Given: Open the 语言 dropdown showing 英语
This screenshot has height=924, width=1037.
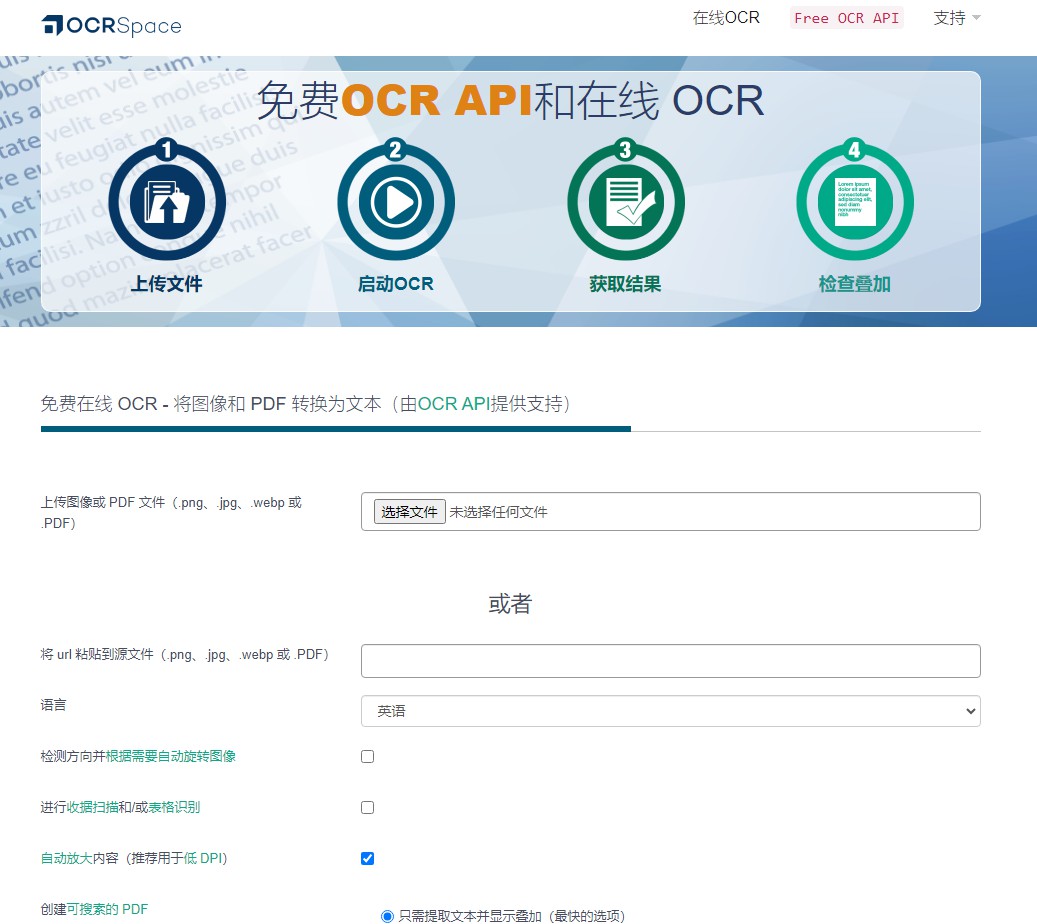Looking at the screenshot, I should point(671,711).
